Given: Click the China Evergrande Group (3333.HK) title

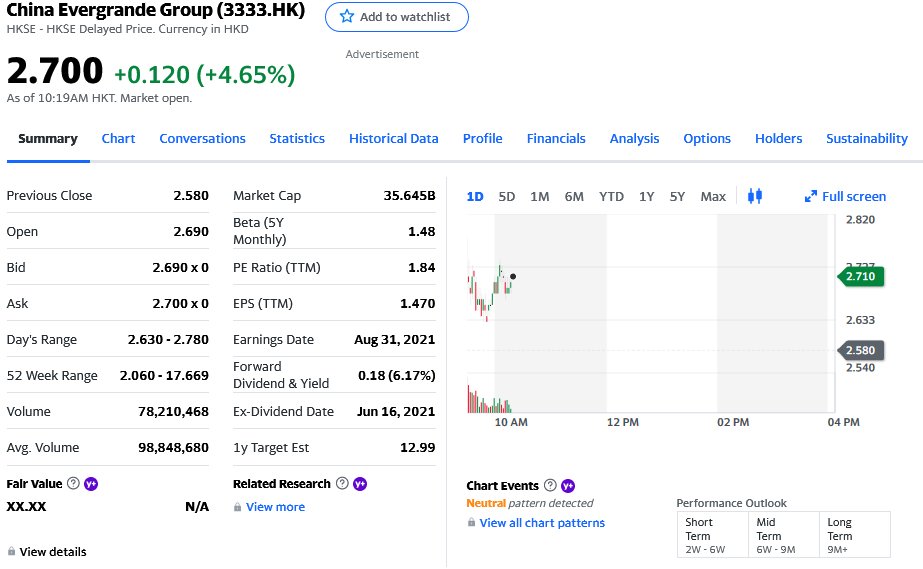Looking at the screenshot, I should (155, 10).
